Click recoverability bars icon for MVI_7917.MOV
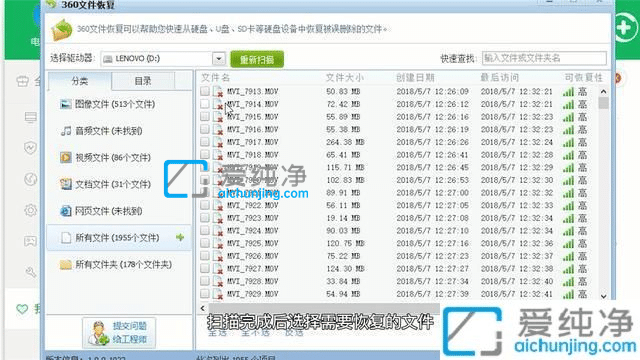Screen dimensions: 640x360 coord(568,142)
